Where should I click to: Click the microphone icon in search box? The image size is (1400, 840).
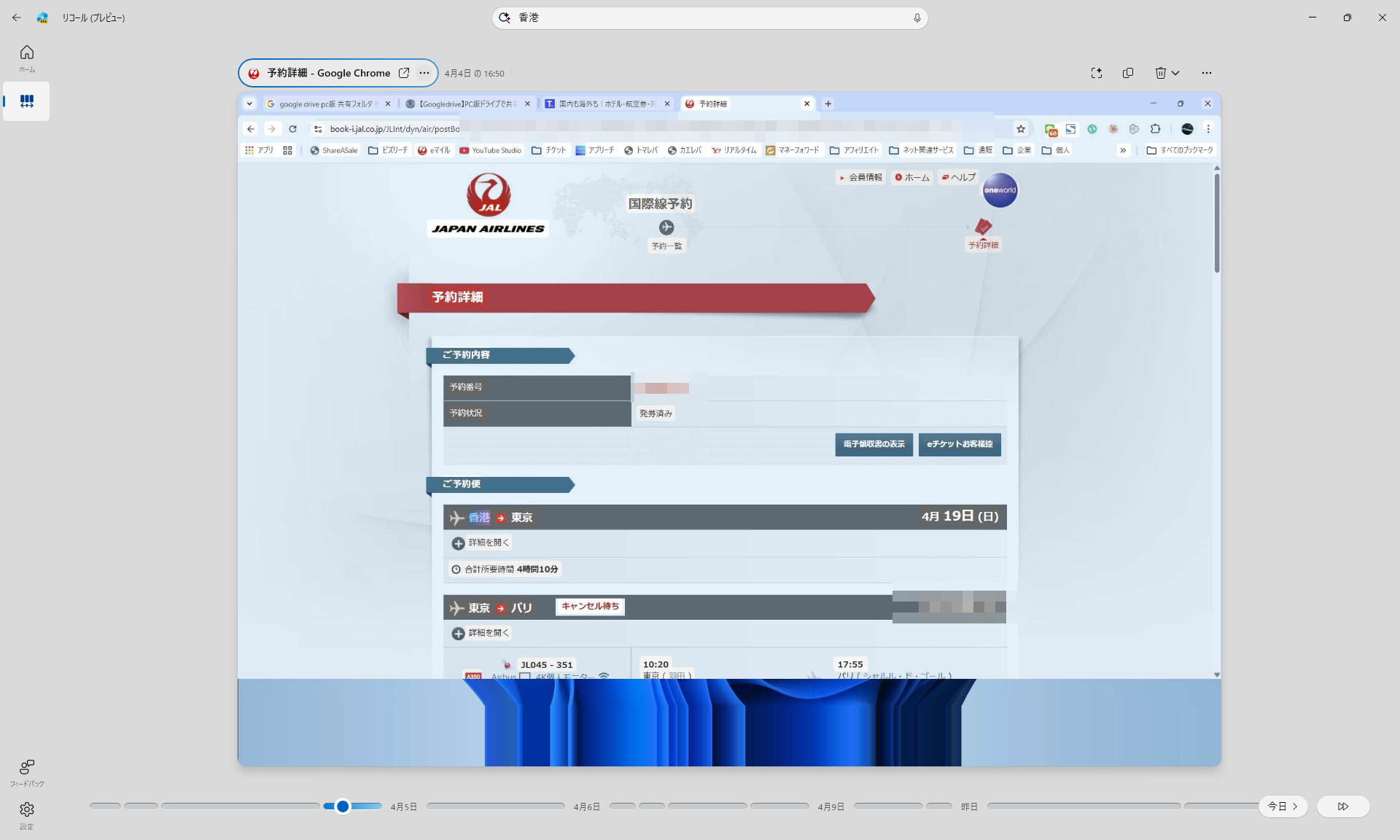click(917, 18)
